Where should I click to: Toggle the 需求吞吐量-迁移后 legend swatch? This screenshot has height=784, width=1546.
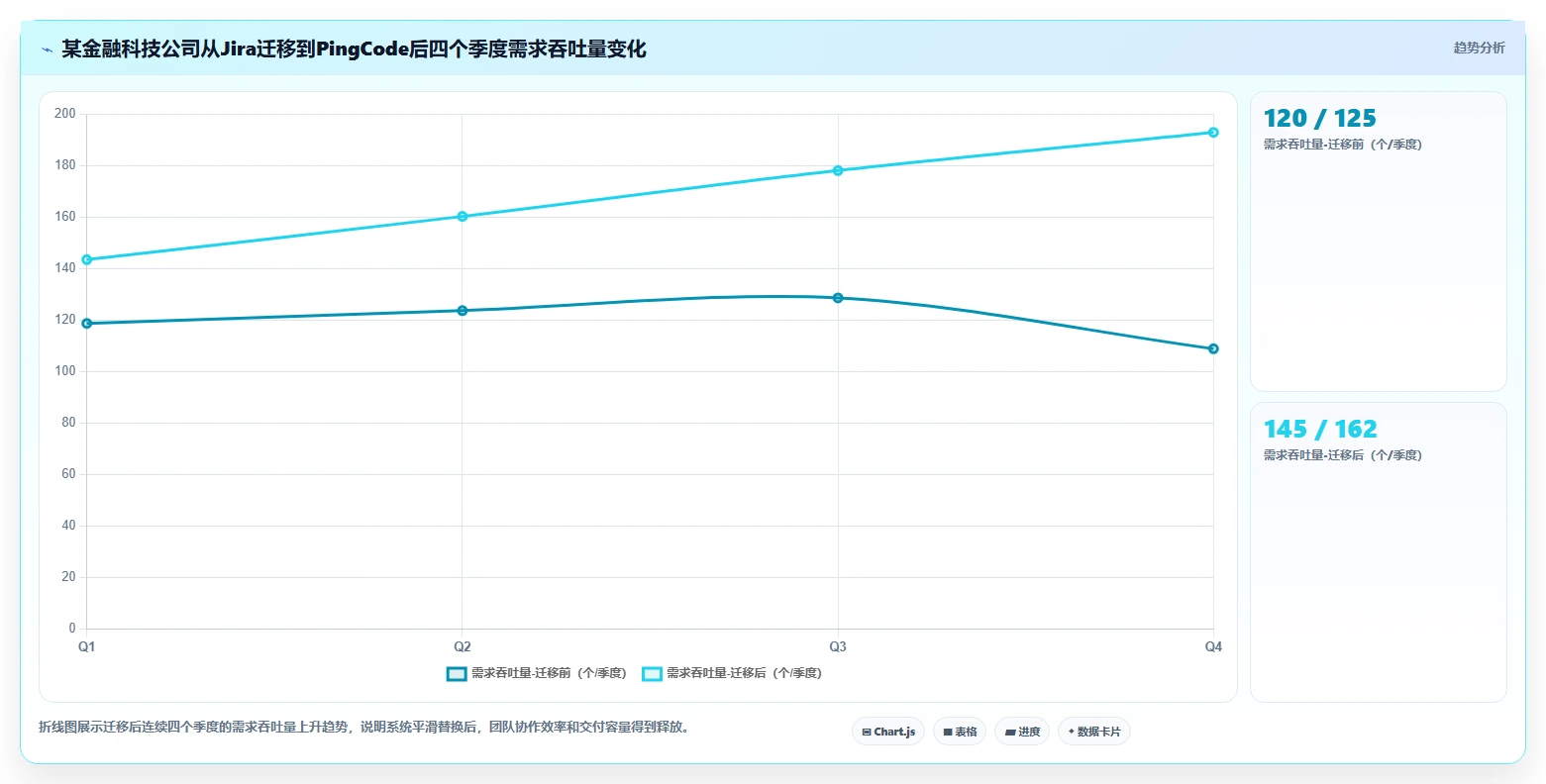pyautogui.click(x=652, y=673)
